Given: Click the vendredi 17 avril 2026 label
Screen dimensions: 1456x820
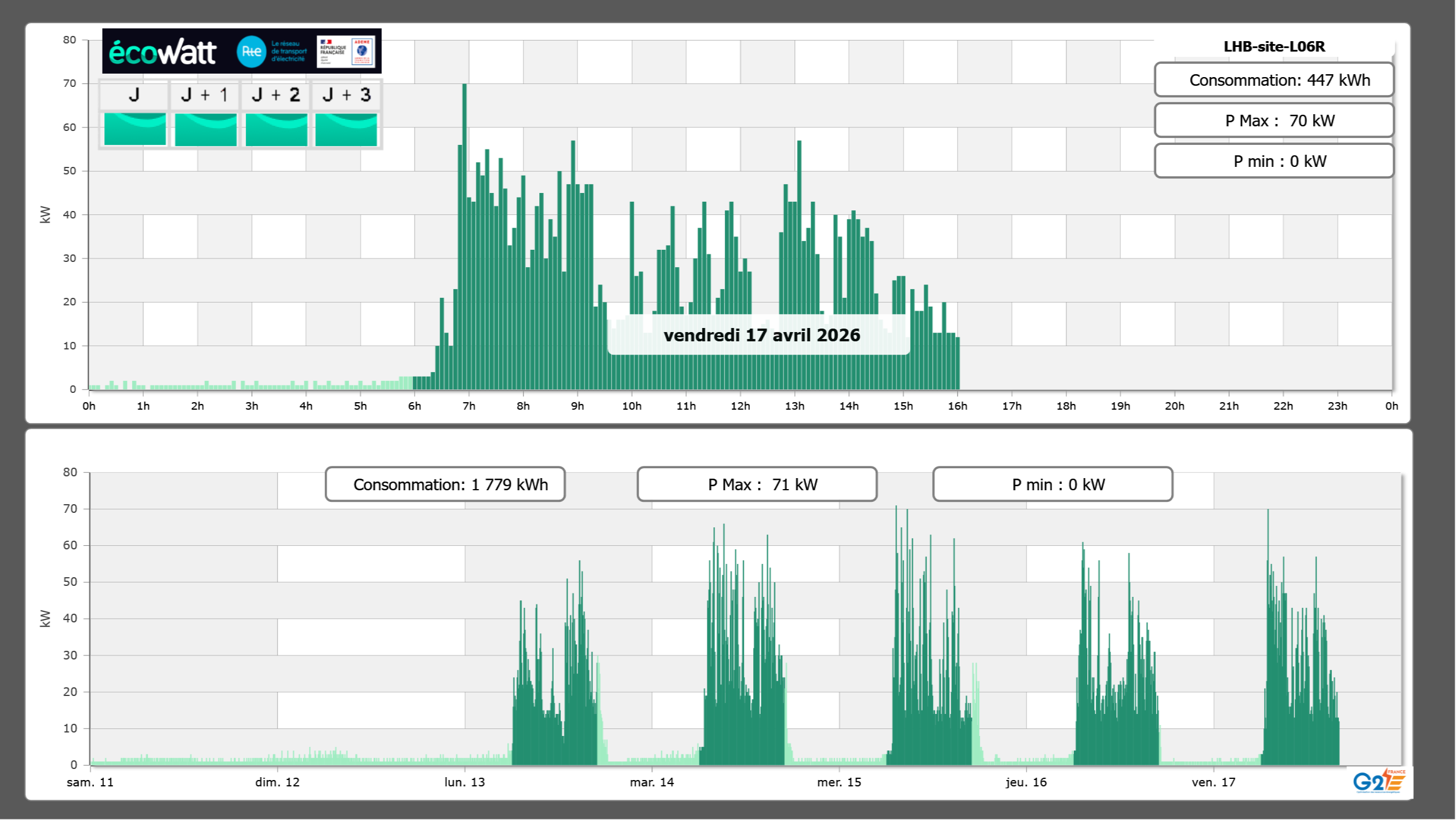Looking at the screenshot, I should pos(761,335).
